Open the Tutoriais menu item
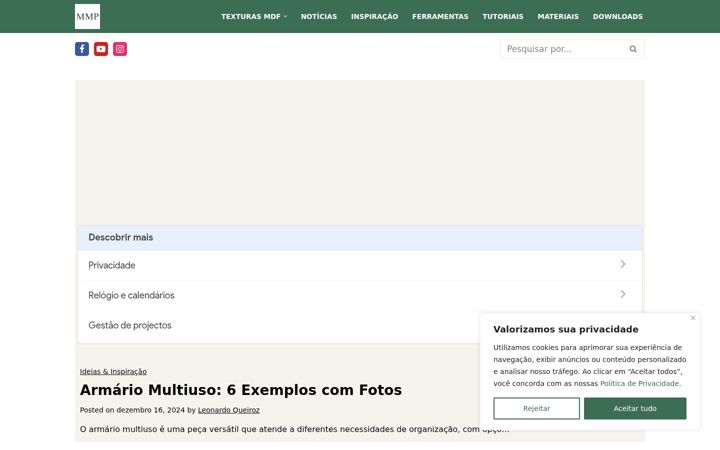Screen dimensions: 720x450 click(x=503, y=17)
